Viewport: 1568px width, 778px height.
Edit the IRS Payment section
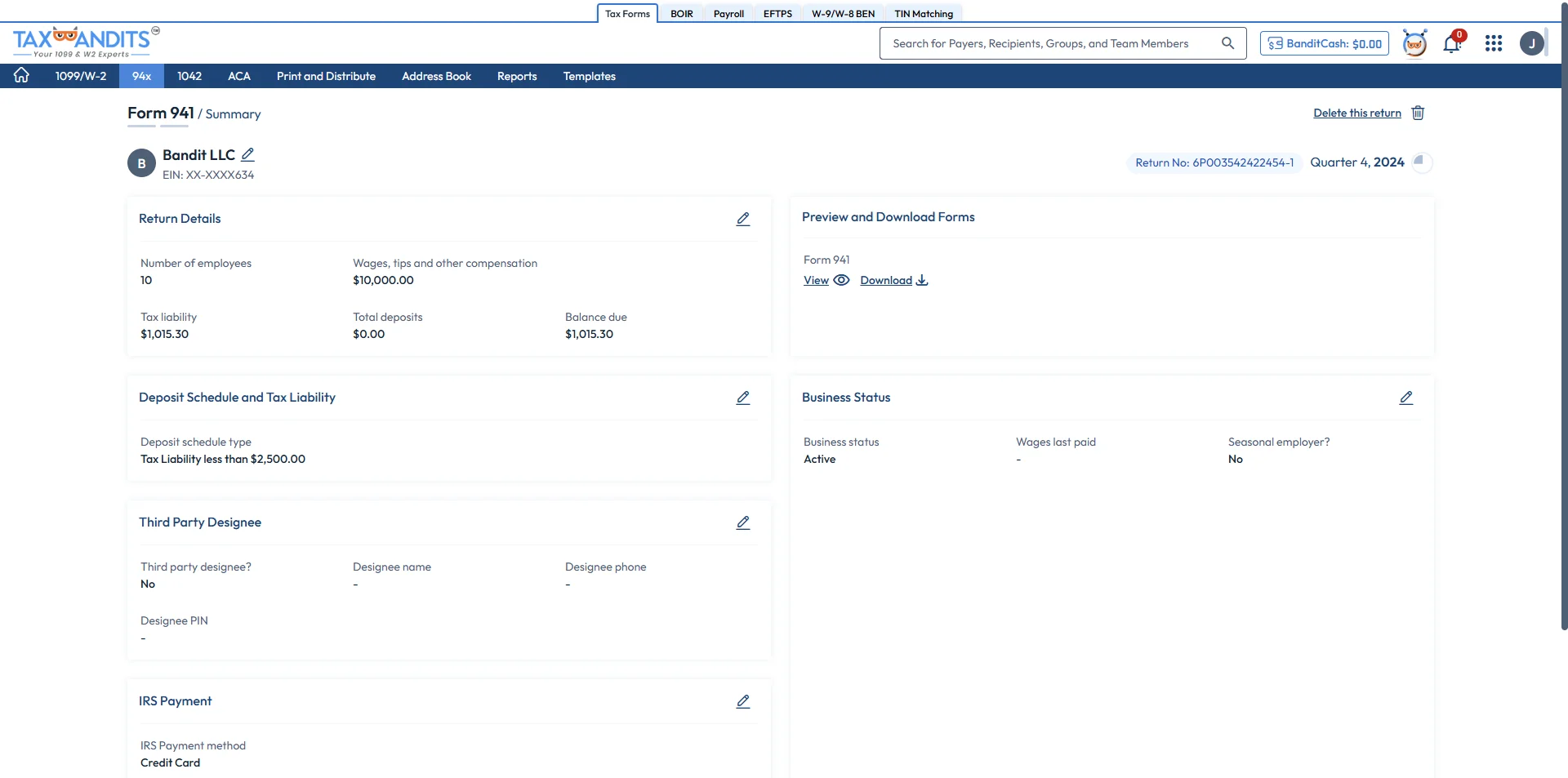743,701
